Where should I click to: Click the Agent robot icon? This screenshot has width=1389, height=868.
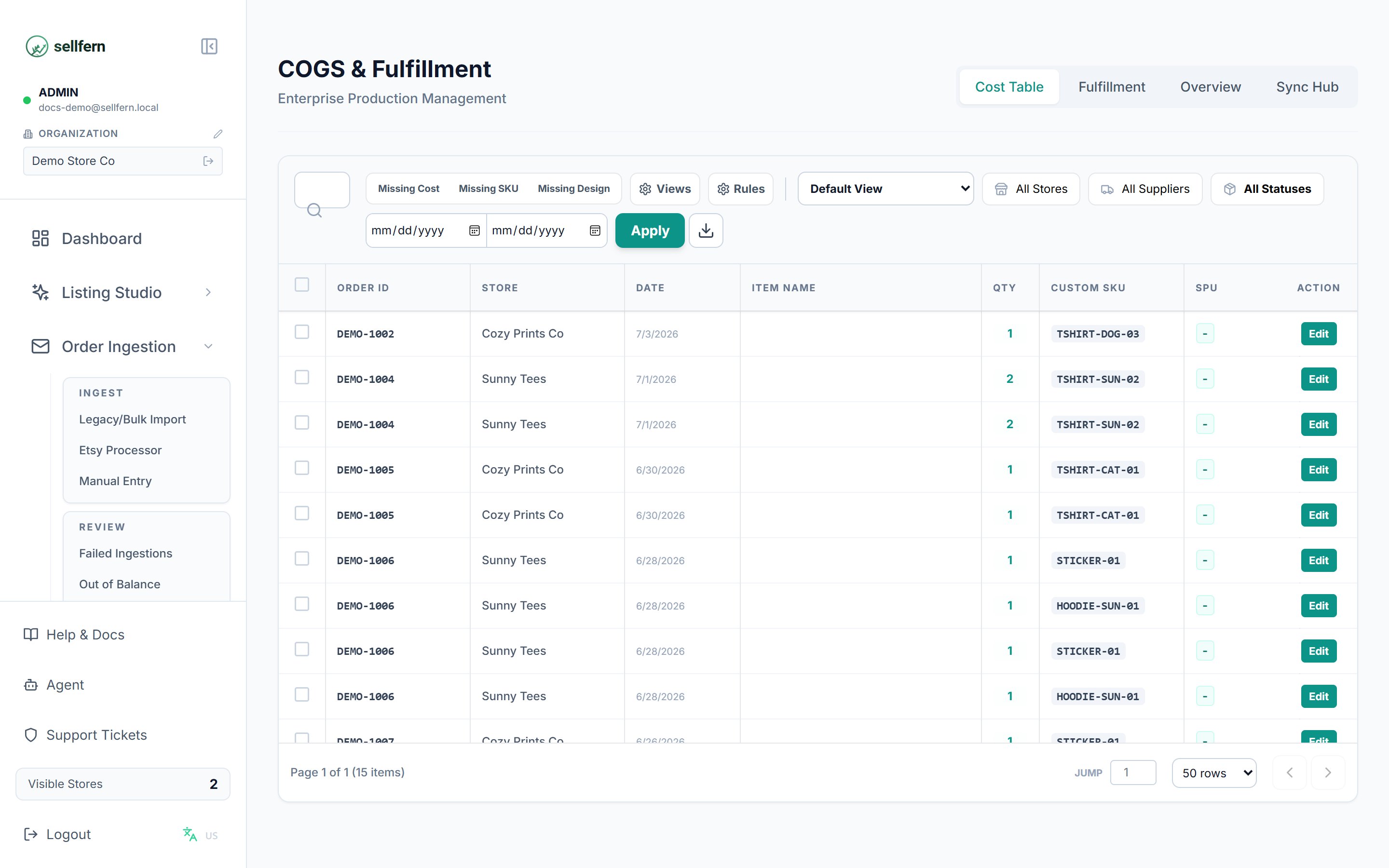[31, 685]
